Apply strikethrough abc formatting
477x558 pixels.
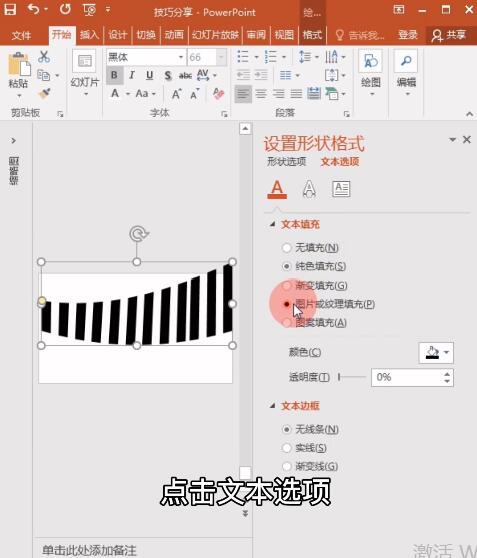185,75
